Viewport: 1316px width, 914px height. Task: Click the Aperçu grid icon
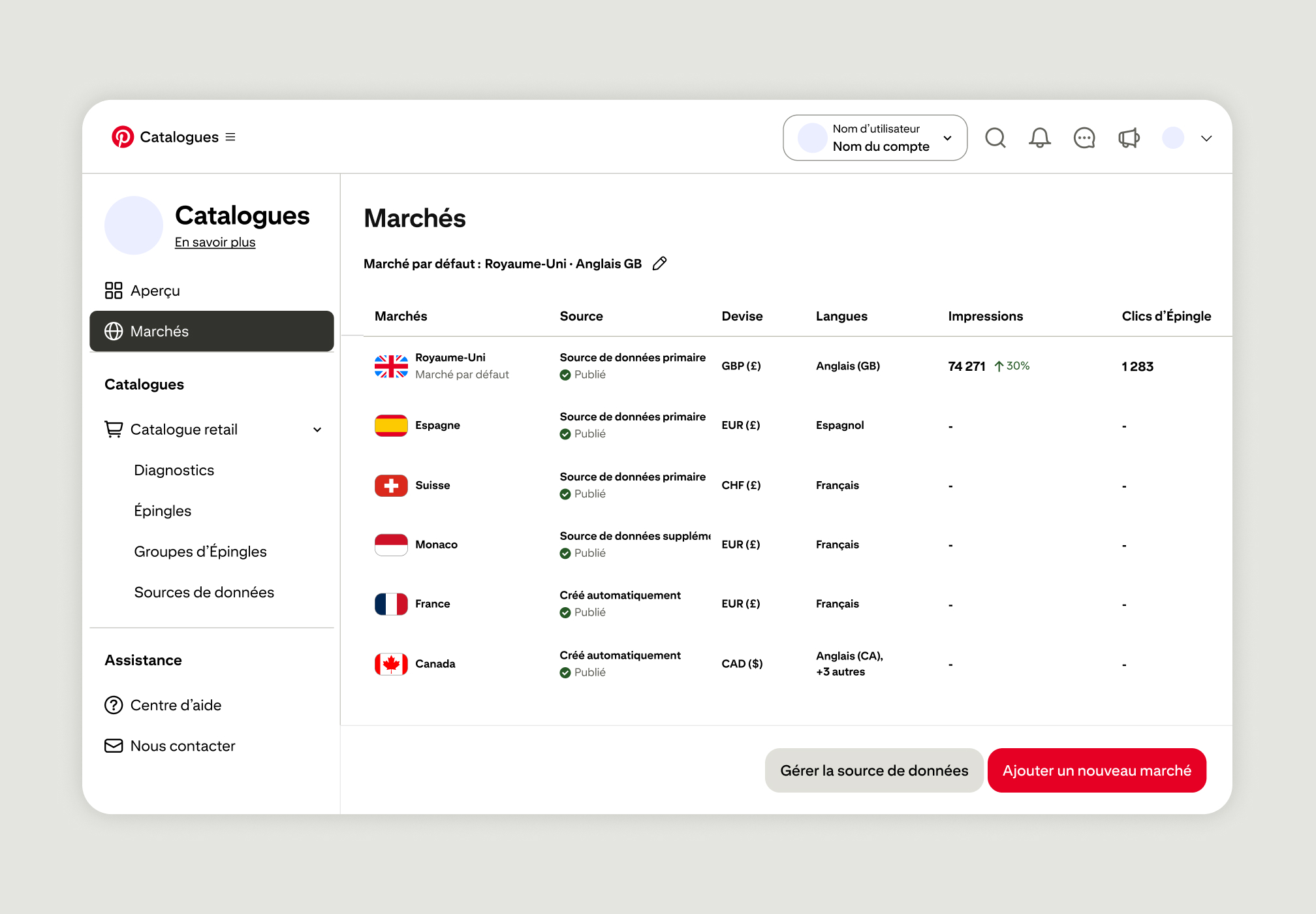pos(114,291)
